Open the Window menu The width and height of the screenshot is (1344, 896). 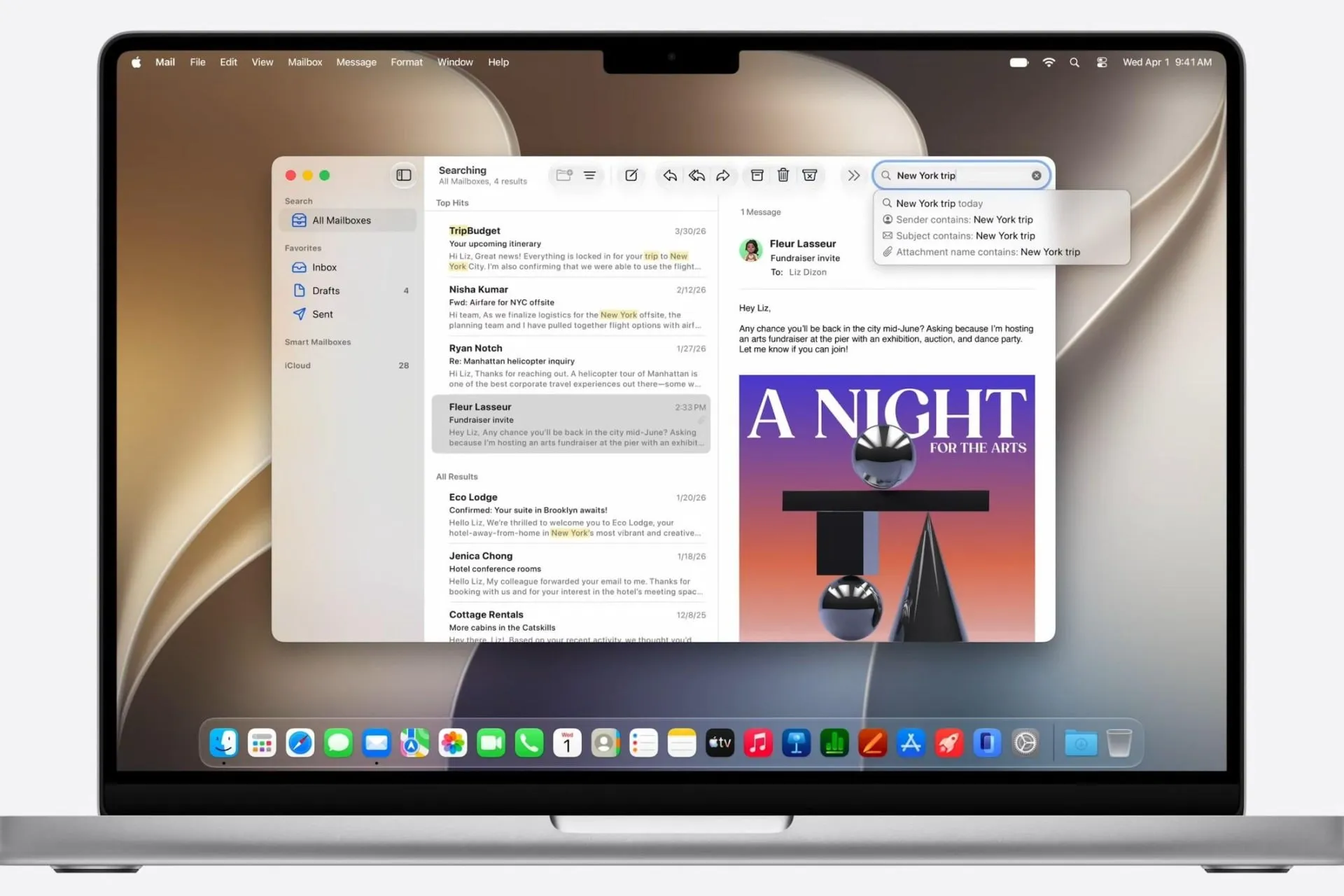pyautogui.click(x=455, y=62)
